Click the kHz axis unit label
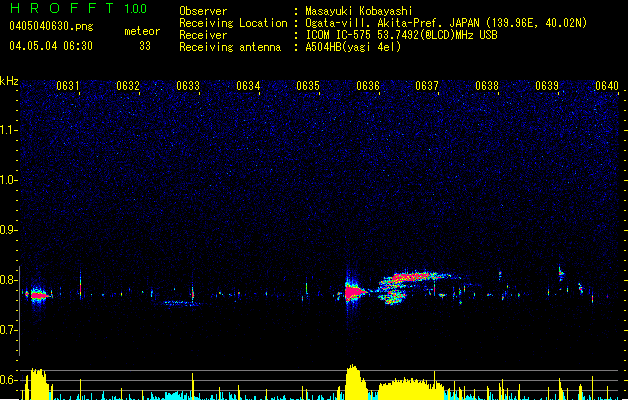The width and height of the screenshot is (629, 400). click(x=9, y=81)
